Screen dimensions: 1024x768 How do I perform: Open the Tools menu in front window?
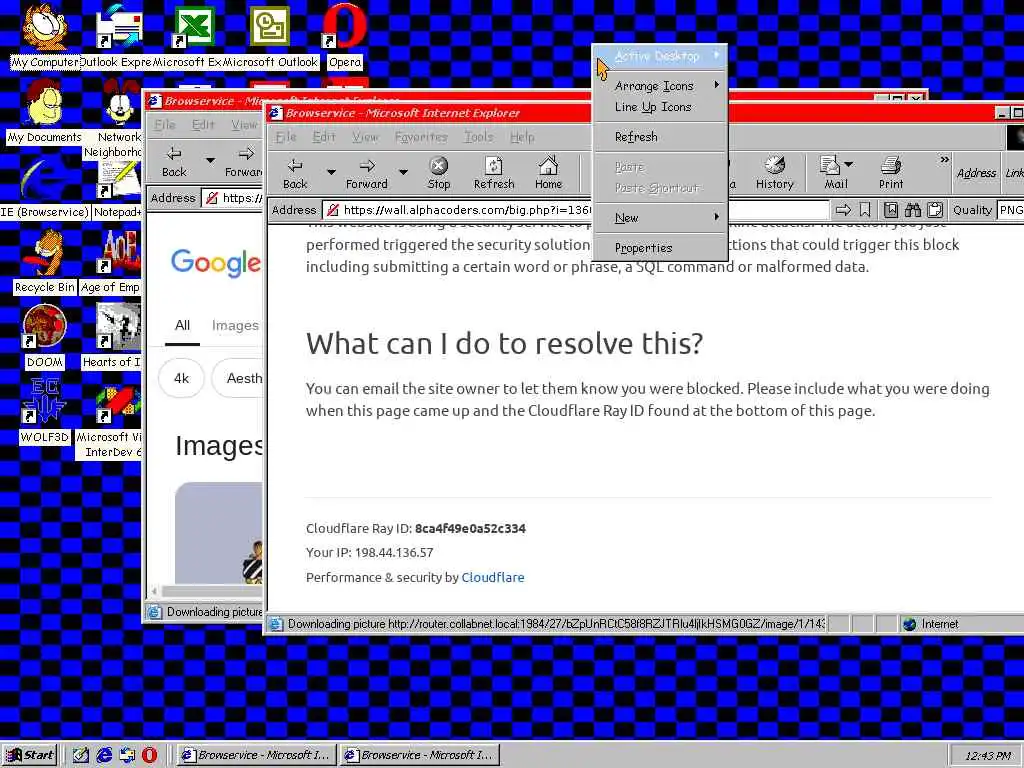click(479, 136)
